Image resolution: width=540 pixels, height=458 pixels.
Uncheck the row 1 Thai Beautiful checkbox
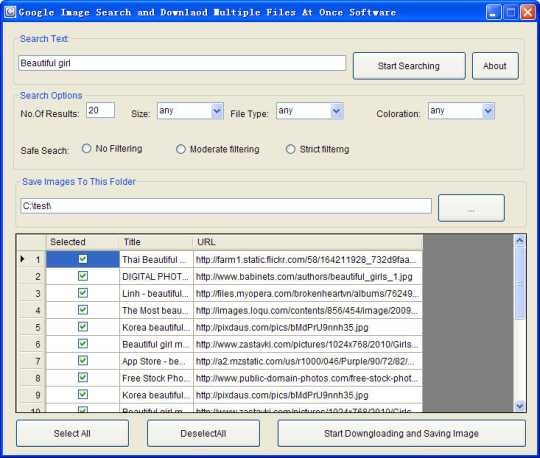pos(83,259)
